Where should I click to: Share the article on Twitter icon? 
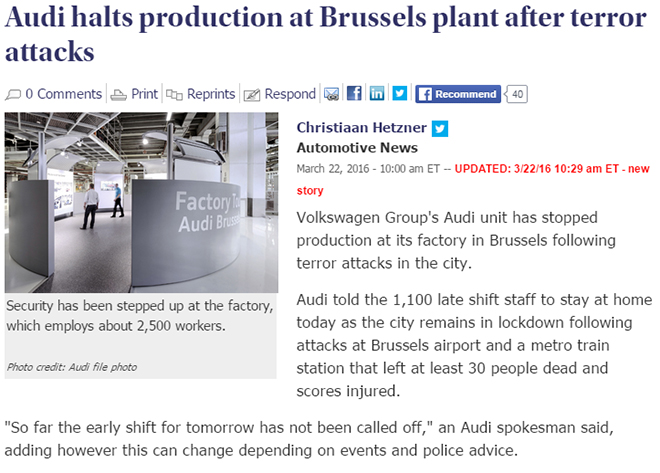[x=399, y=93]
